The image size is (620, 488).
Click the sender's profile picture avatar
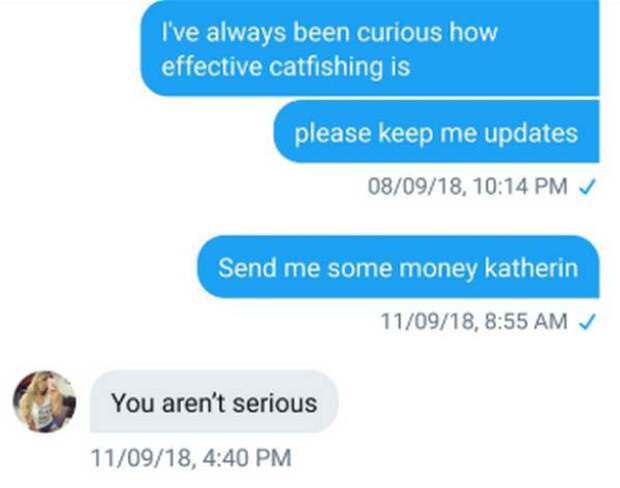[x=45, y=401]
